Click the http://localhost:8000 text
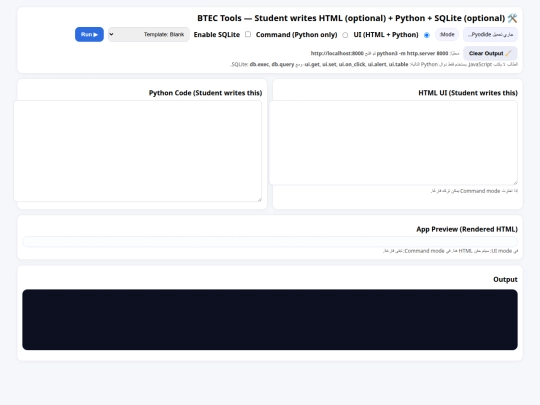 (337, 53)
